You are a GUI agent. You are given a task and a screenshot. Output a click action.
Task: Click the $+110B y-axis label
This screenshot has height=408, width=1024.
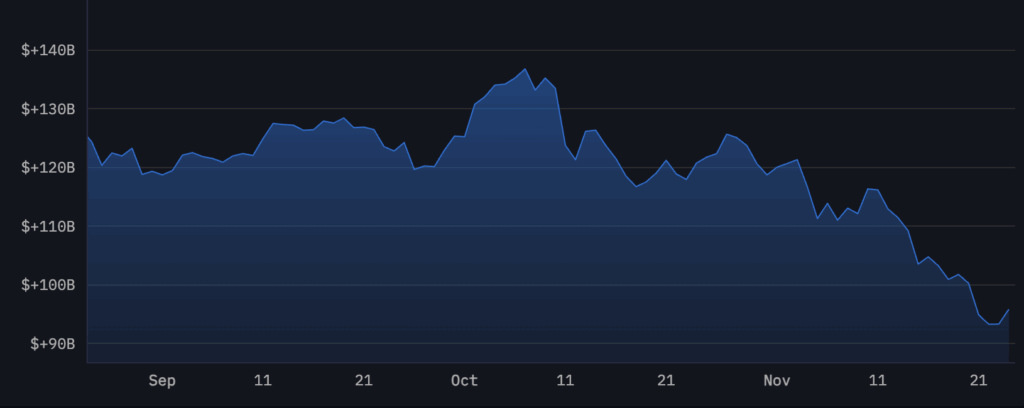click(x=48, y=227)
